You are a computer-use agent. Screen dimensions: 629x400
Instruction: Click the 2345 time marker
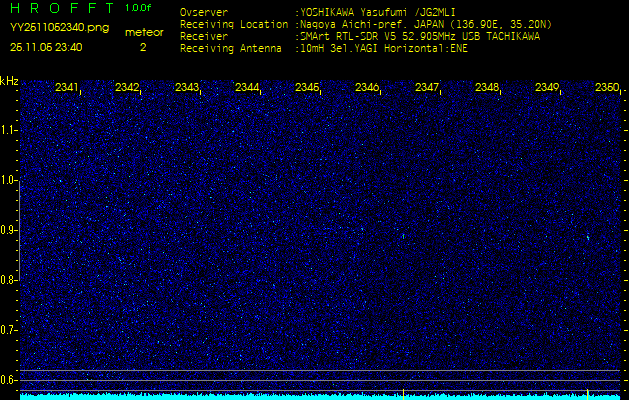click(x=307, y=88)
